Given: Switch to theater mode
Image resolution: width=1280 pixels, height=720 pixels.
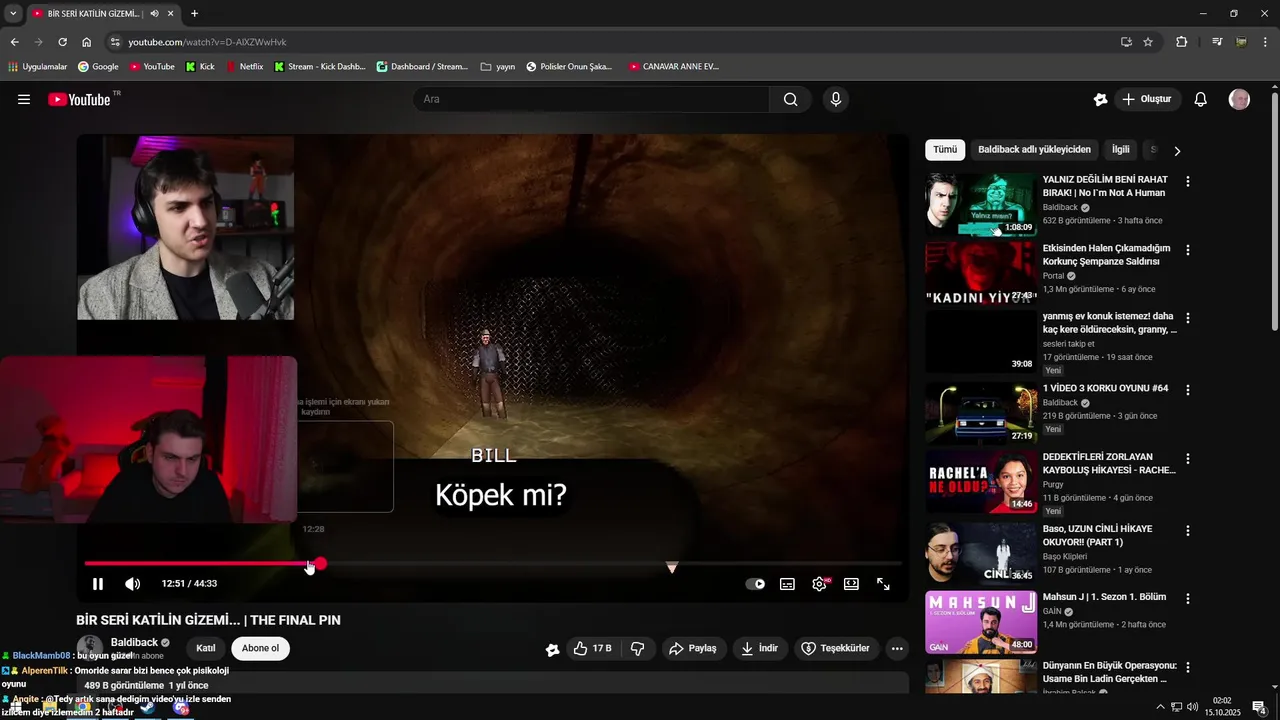Looking at the screenshot, I should click(x=851, y=584).
